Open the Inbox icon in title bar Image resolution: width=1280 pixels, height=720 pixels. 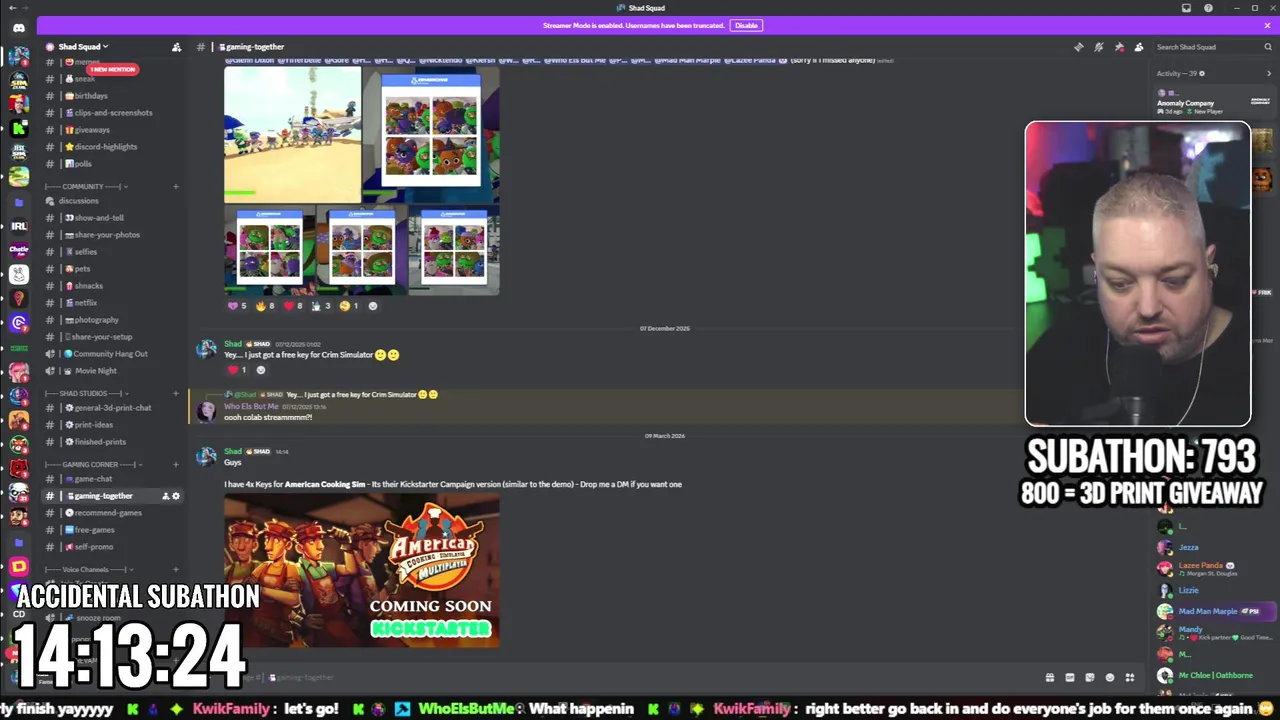[1186, 8]
